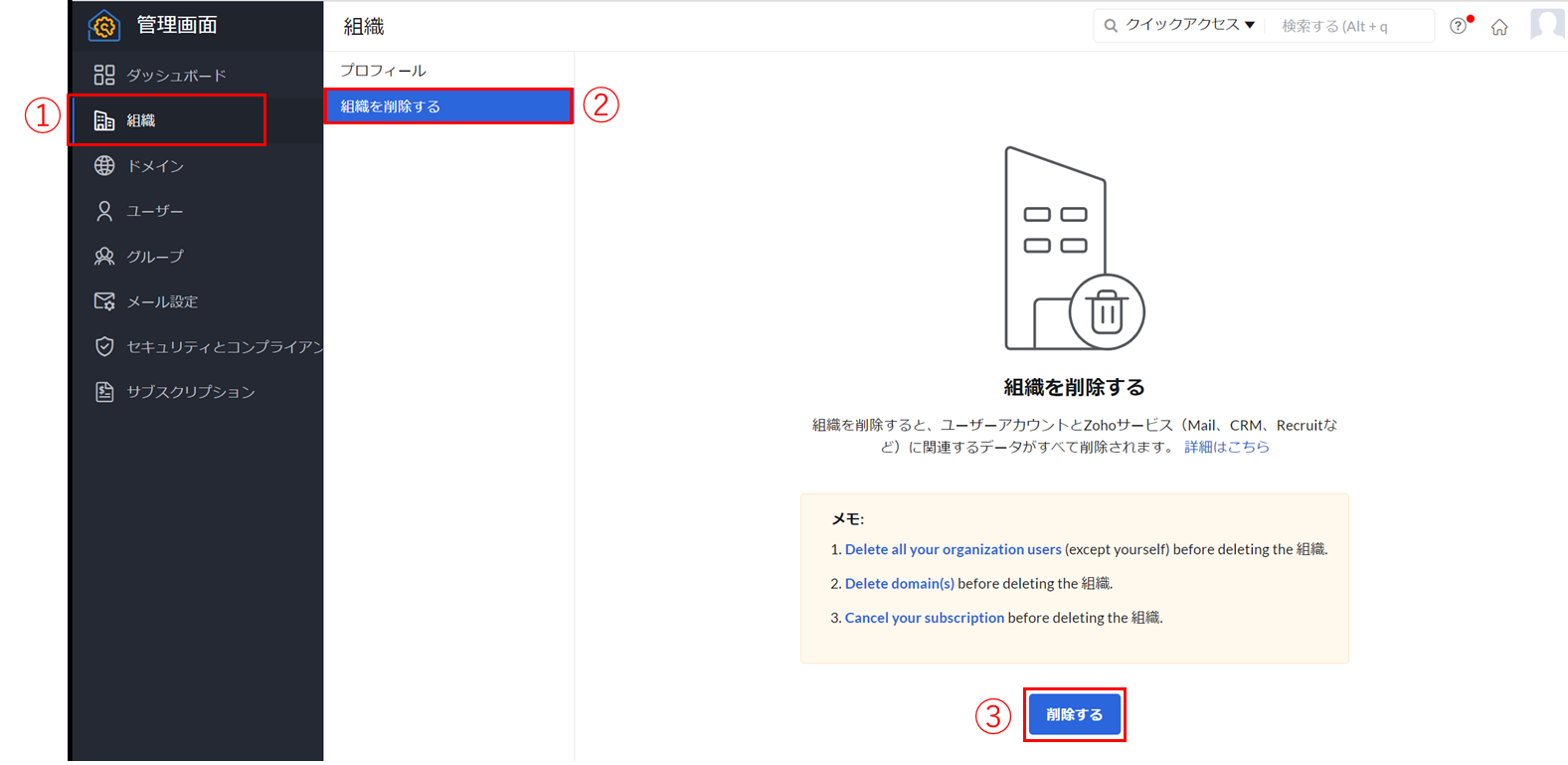The image size is (1568, 765).
Task: Go to home via the house icon
Action: point(1499,27)
